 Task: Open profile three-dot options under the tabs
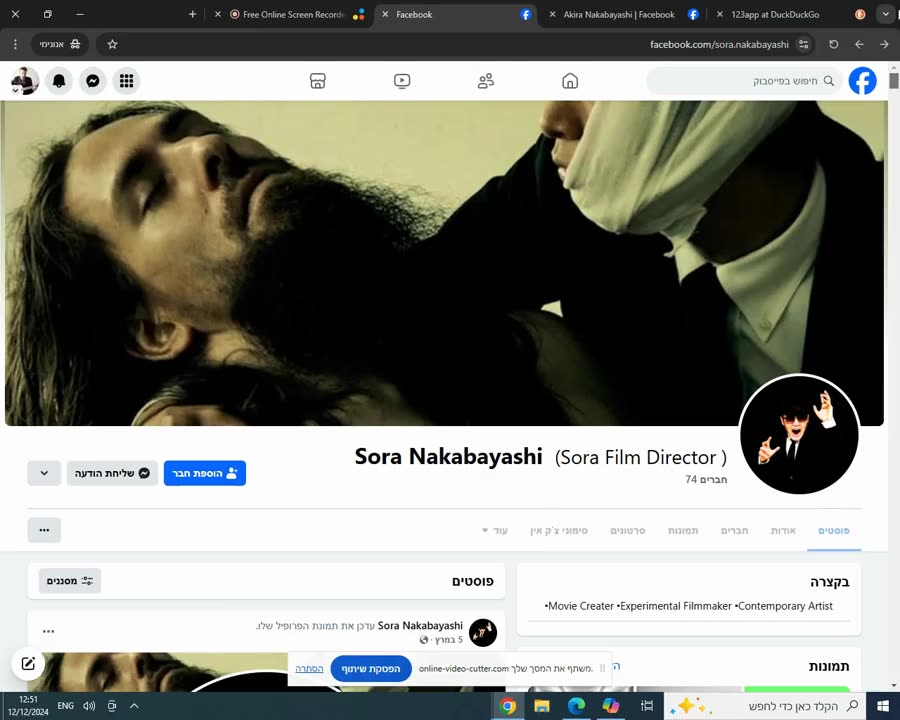coord(44,530)
